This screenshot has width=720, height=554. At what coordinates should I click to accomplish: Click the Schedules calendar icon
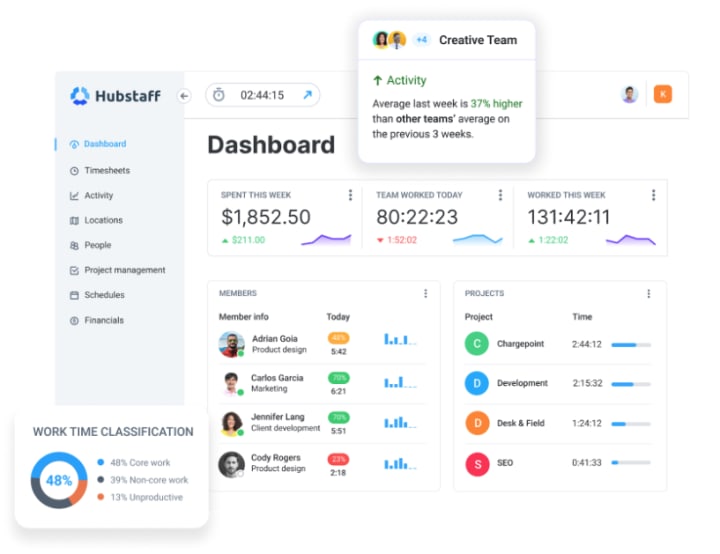[x=74, y=295]
